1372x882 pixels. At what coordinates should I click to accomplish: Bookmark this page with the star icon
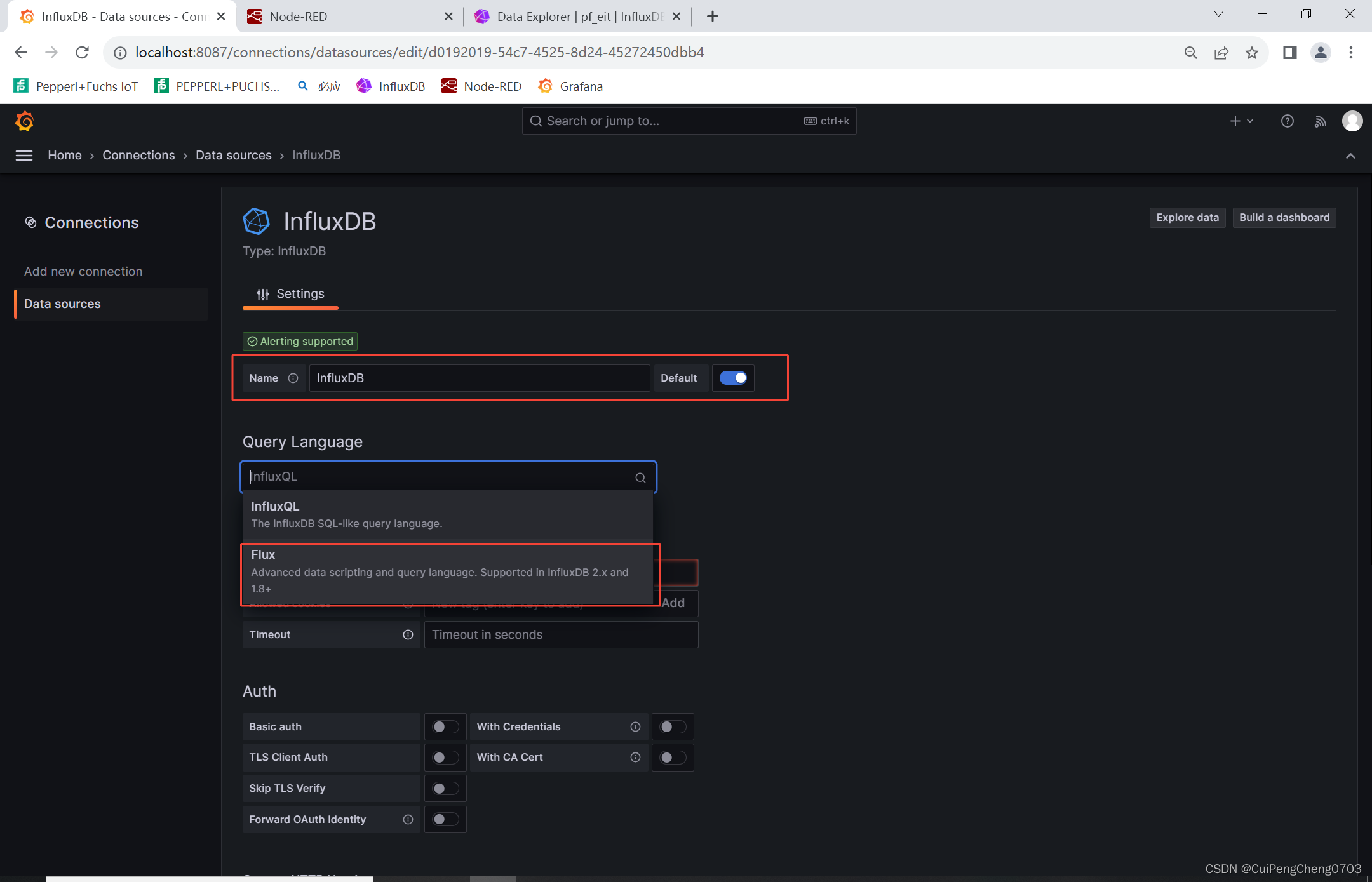(x=1252, y=53)
